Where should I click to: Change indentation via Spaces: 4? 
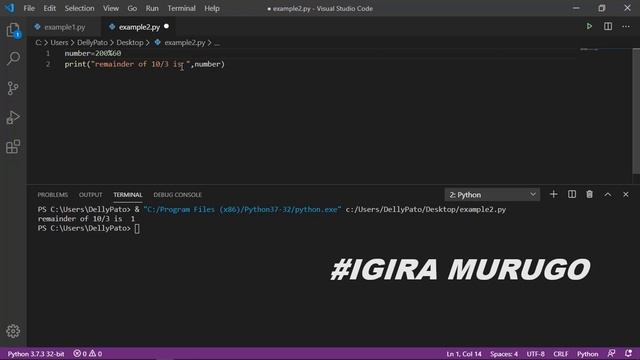[x=504, y=353]
